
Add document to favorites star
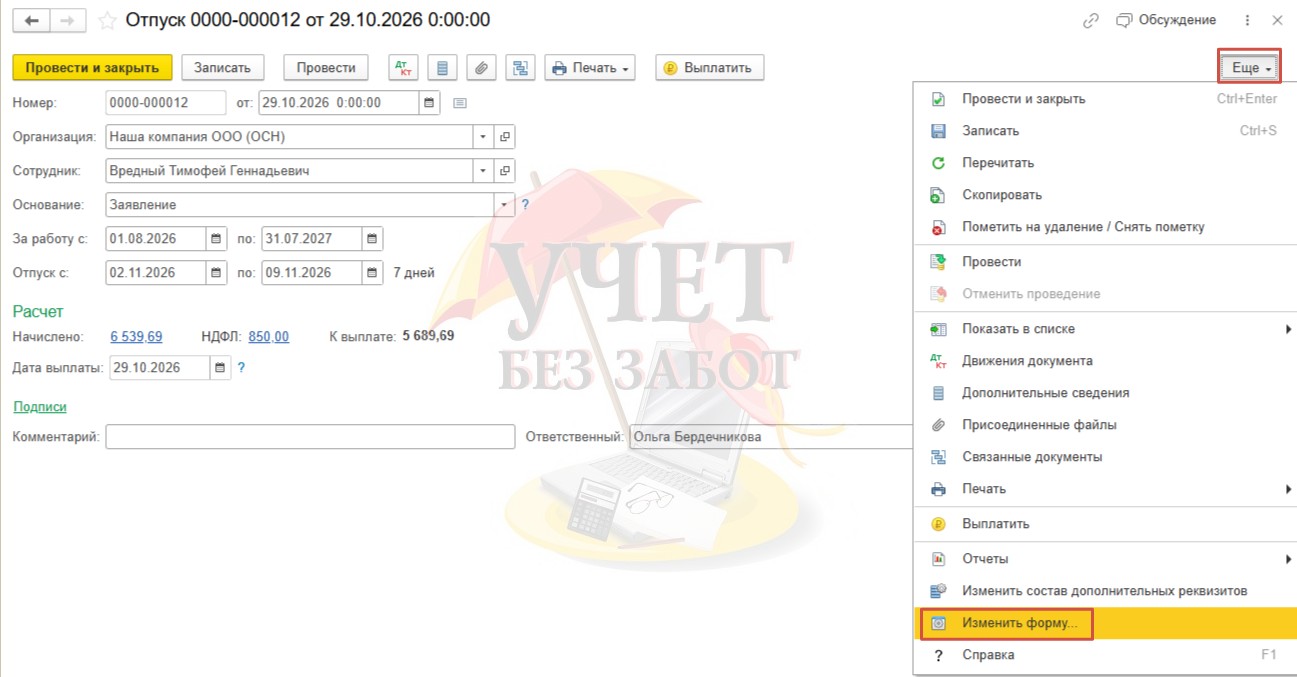106,20
